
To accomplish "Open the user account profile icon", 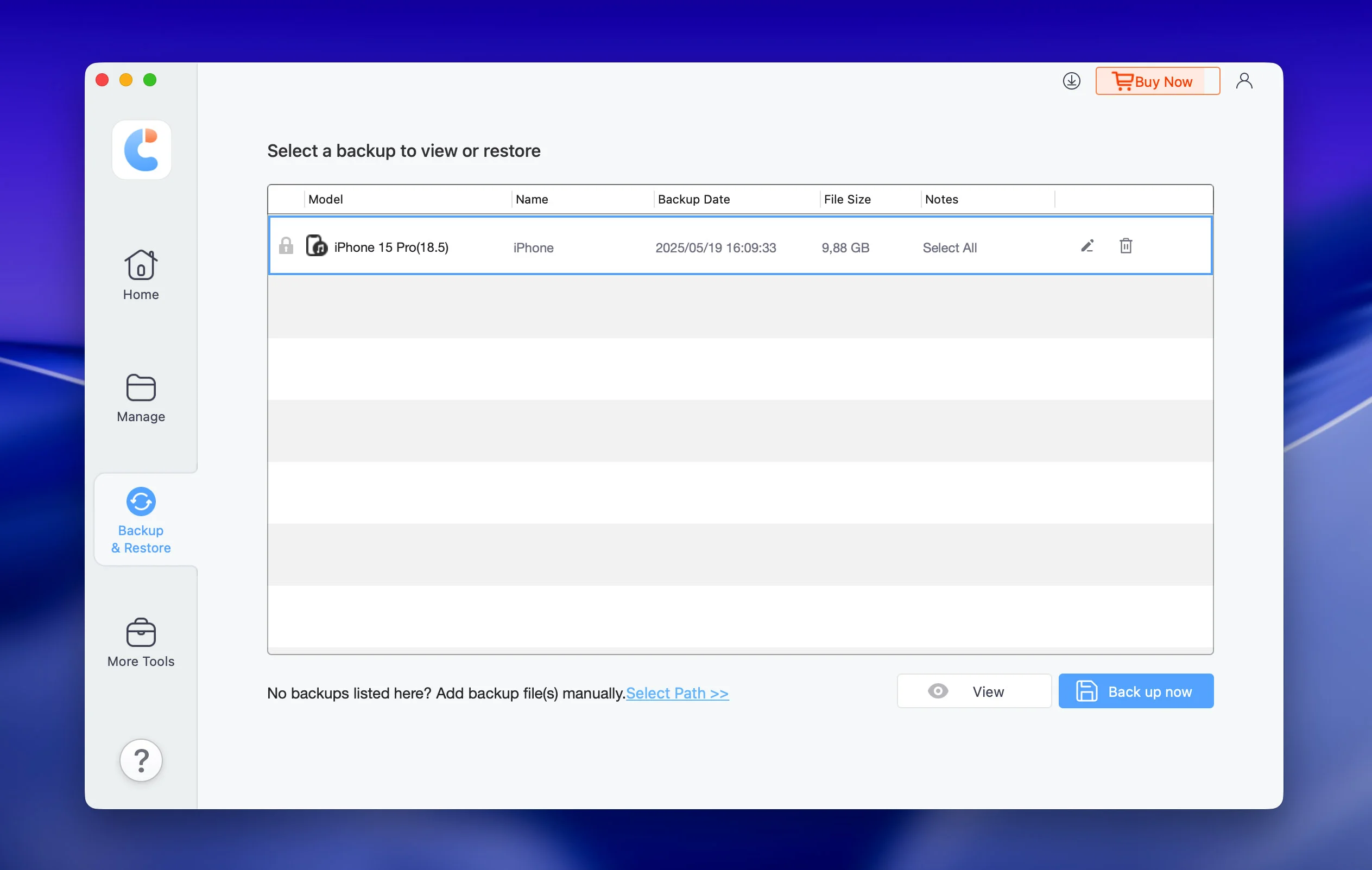I will pos(1244,81).
